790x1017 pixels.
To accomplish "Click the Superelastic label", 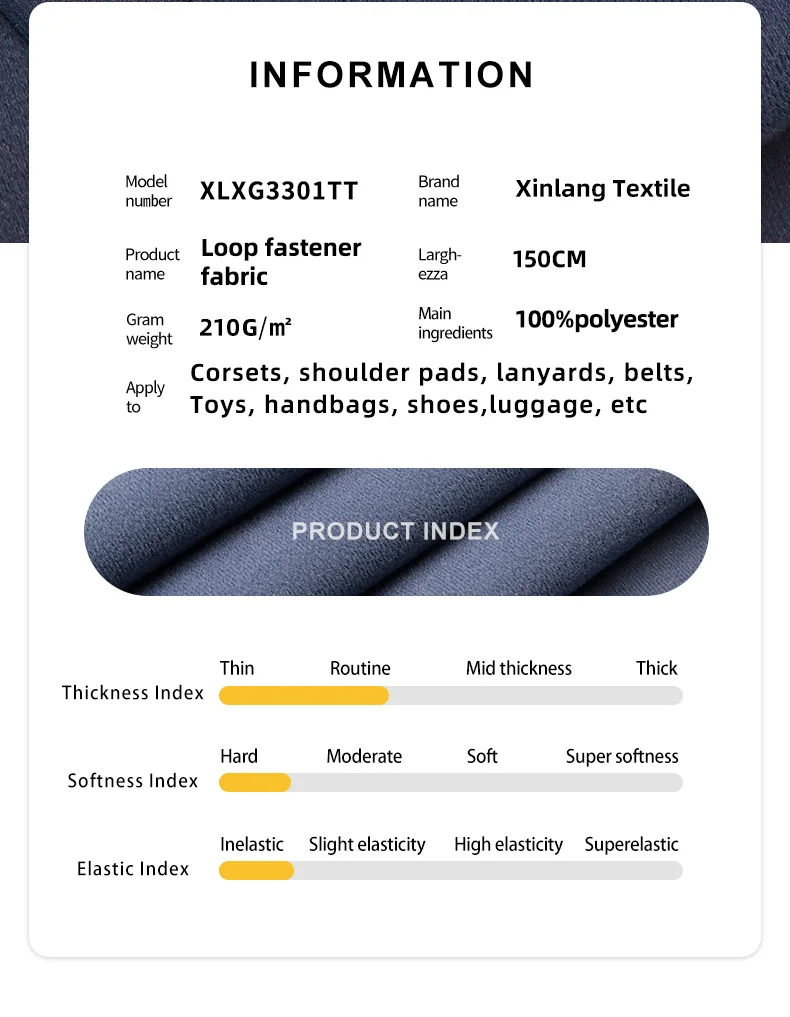I will [631, 844].
